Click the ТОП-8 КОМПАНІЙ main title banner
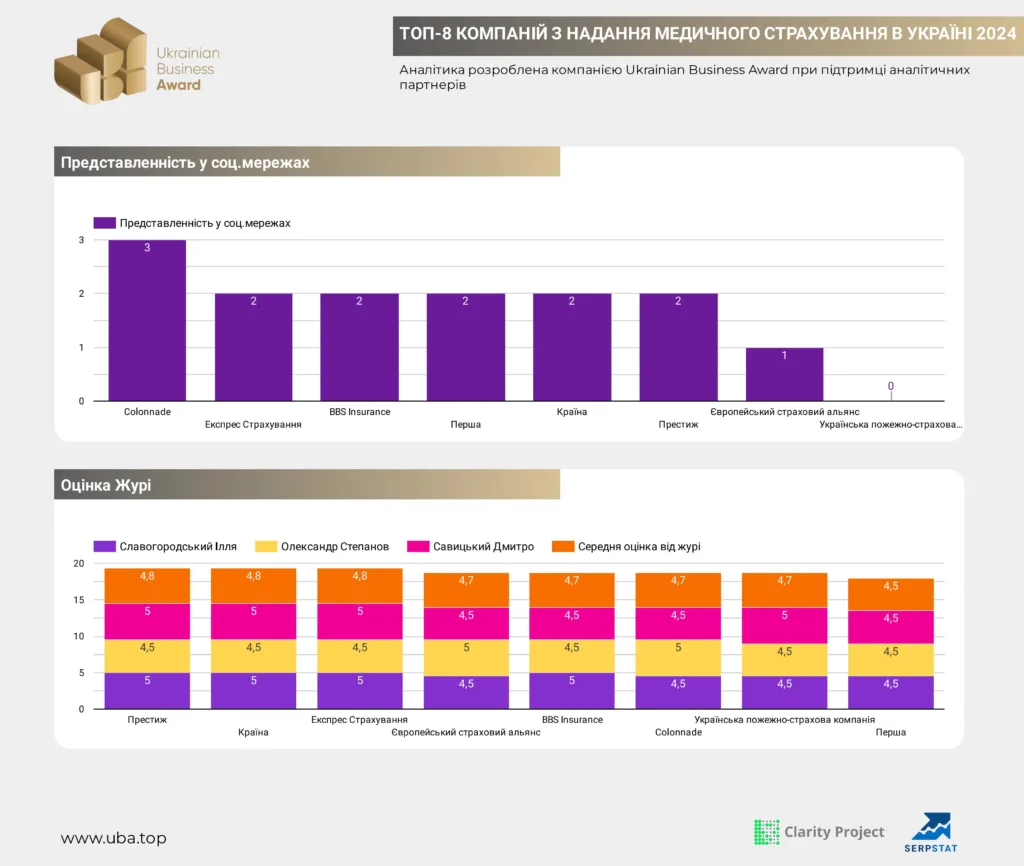 click(708, 34)
